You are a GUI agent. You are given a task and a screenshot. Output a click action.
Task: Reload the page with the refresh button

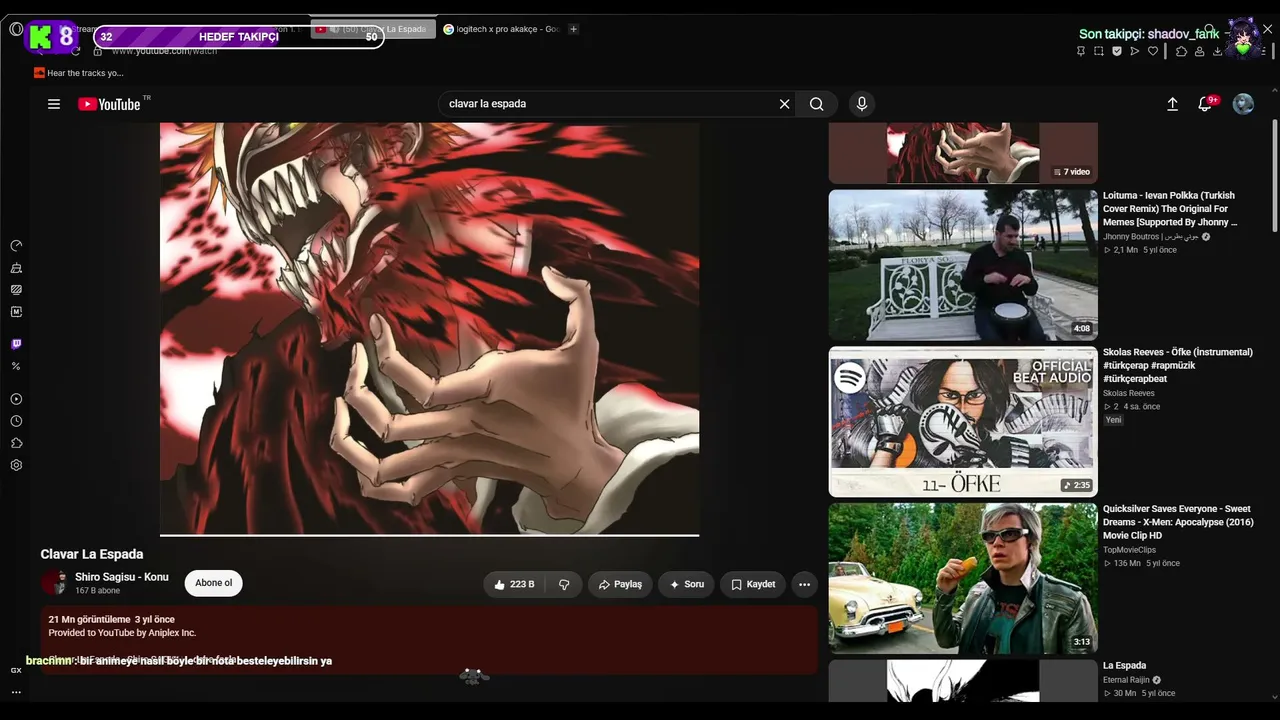pos(75,50)
